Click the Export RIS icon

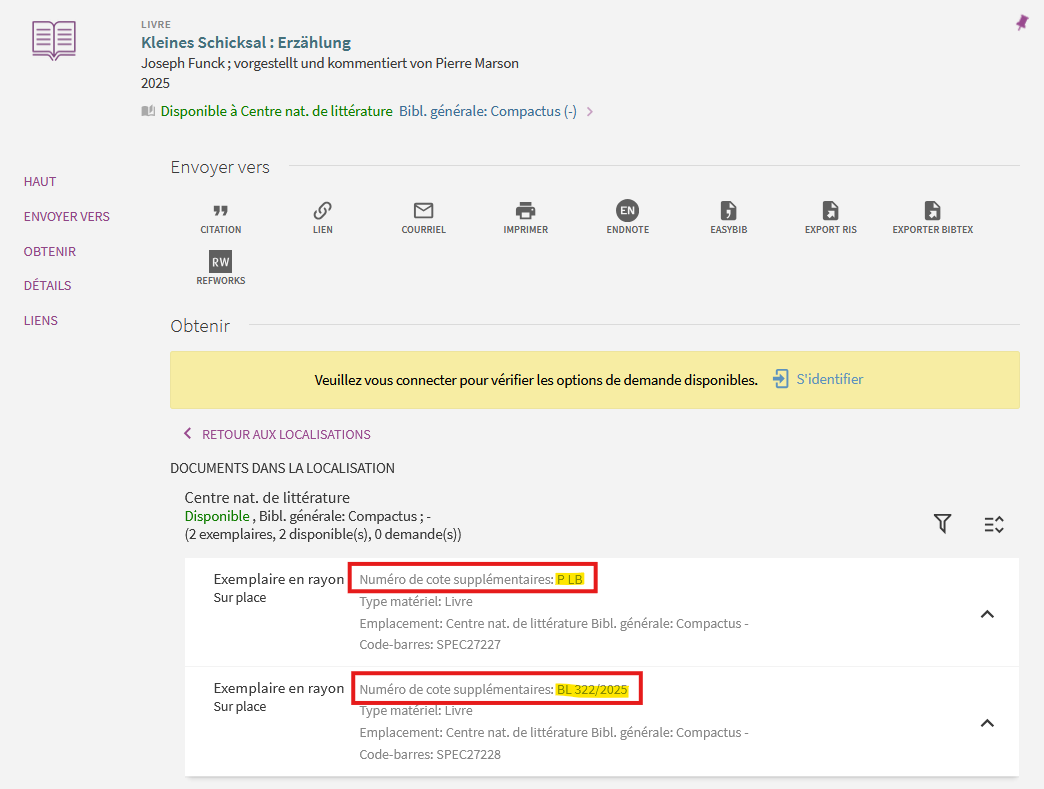click(830, 211)
